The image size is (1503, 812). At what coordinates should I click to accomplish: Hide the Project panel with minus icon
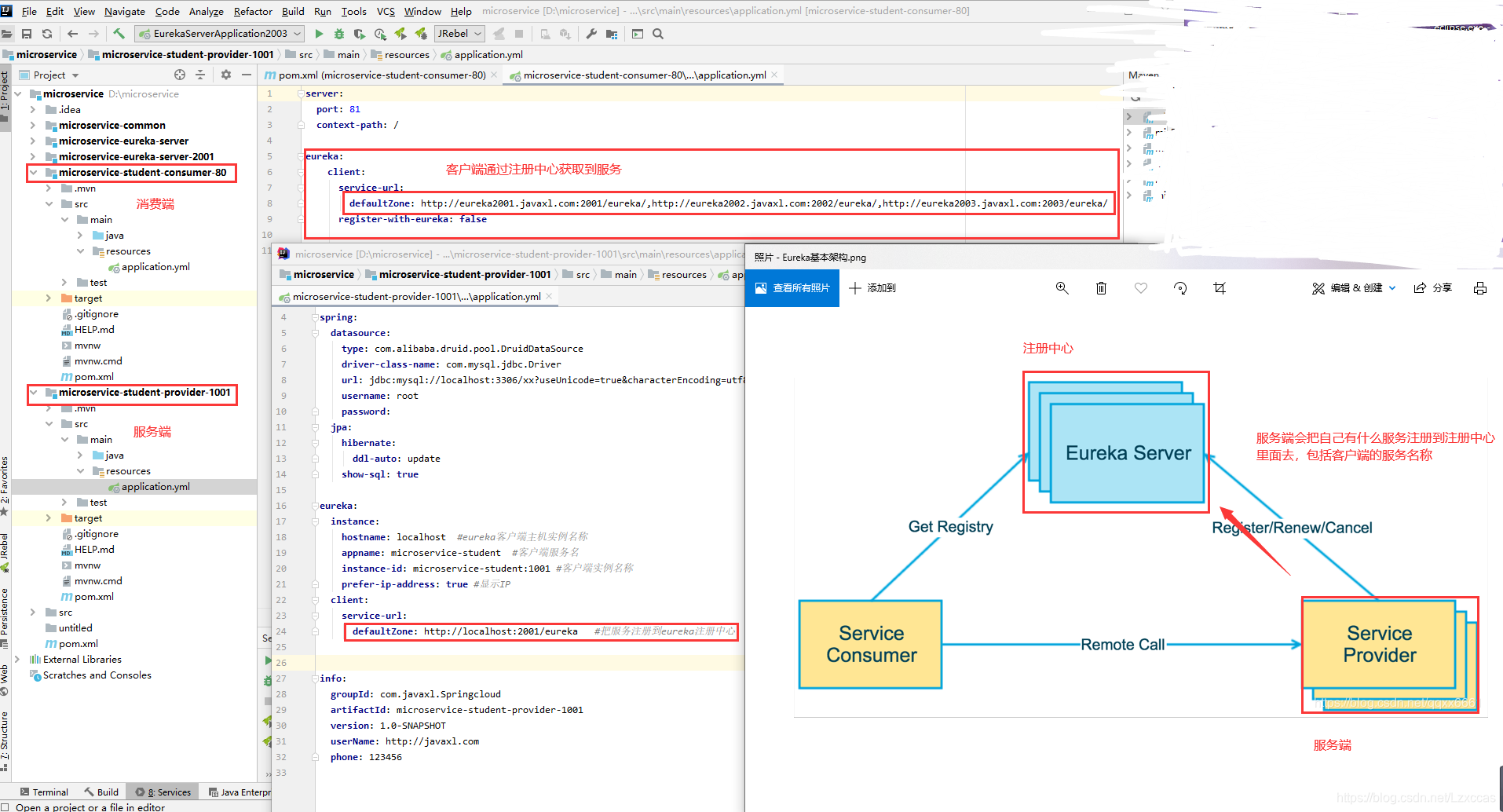pyautogui.click(x=247, y=75)
